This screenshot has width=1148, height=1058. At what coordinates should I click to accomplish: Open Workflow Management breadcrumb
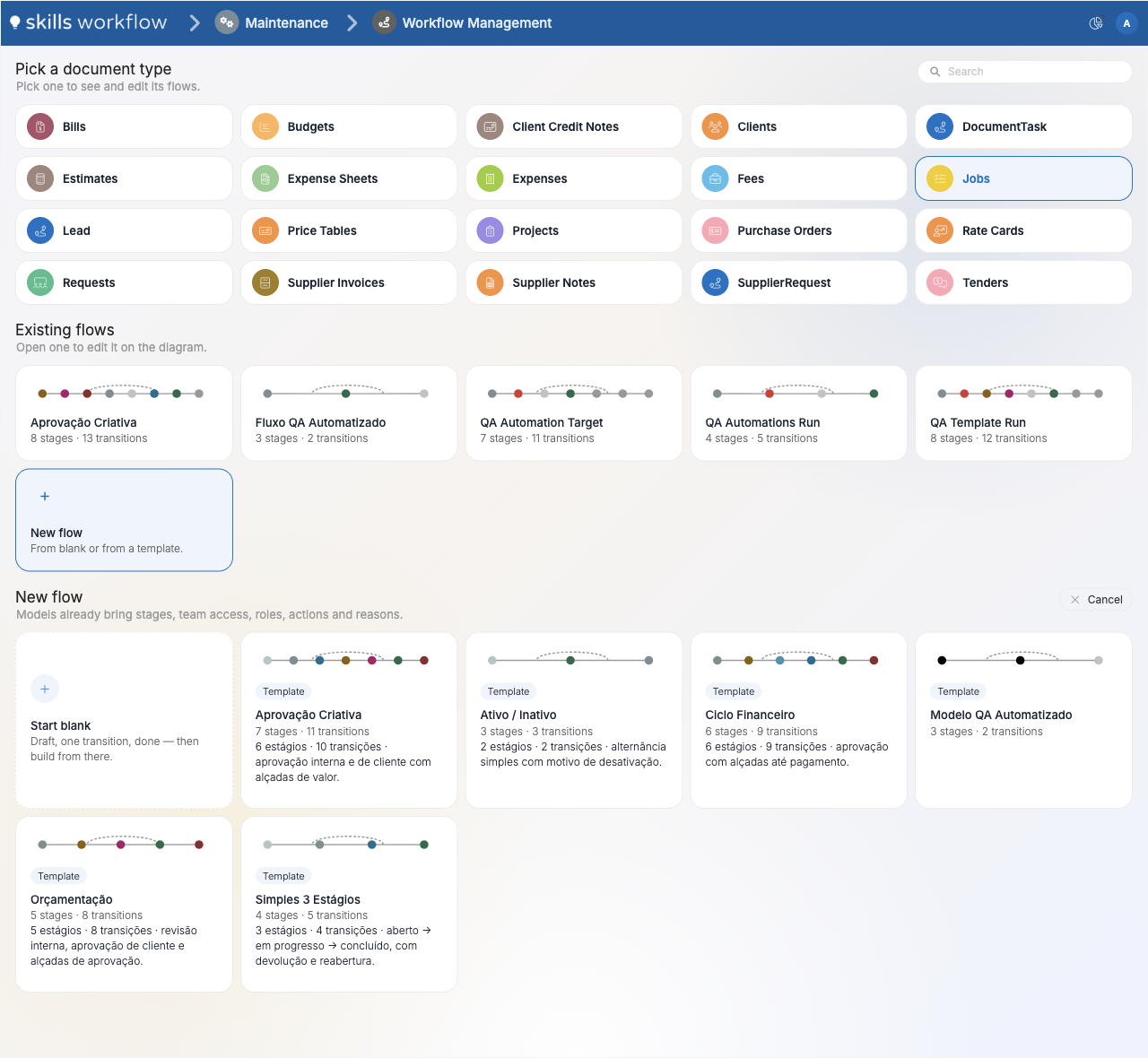(463, 22)
